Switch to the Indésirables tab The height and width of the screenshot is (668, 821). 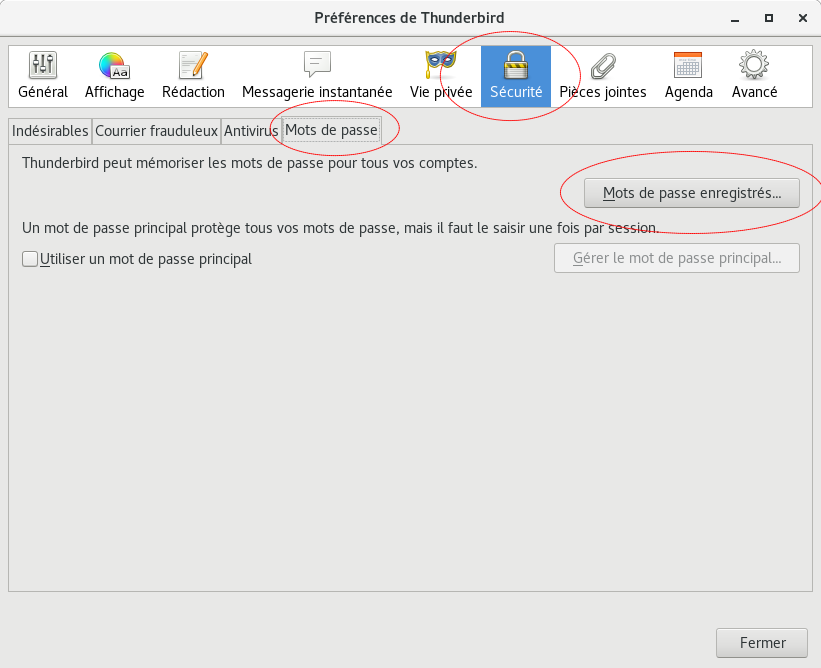[x=50, y=131]
